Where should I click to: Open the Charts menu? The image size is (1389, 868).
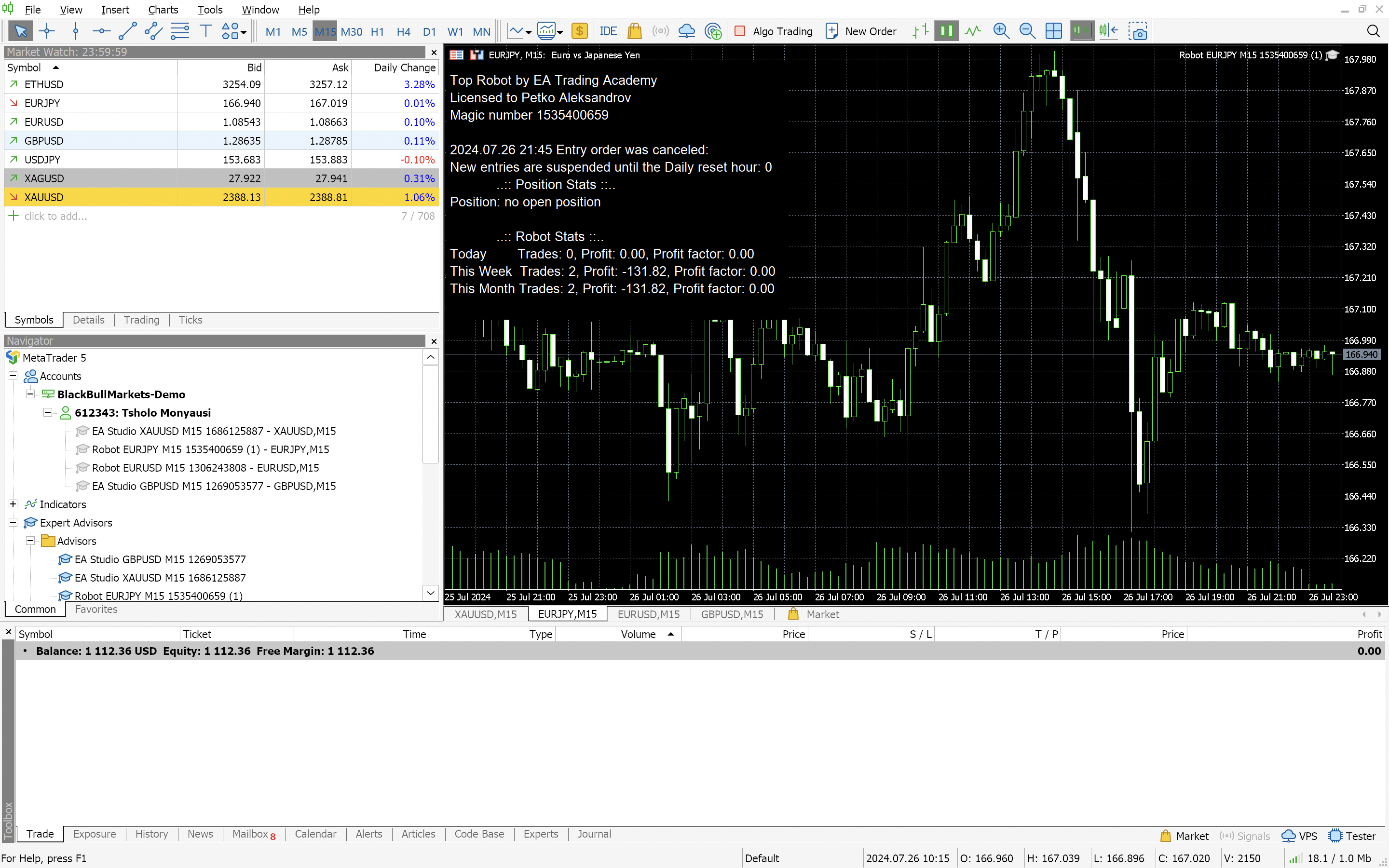click(163, 9)
